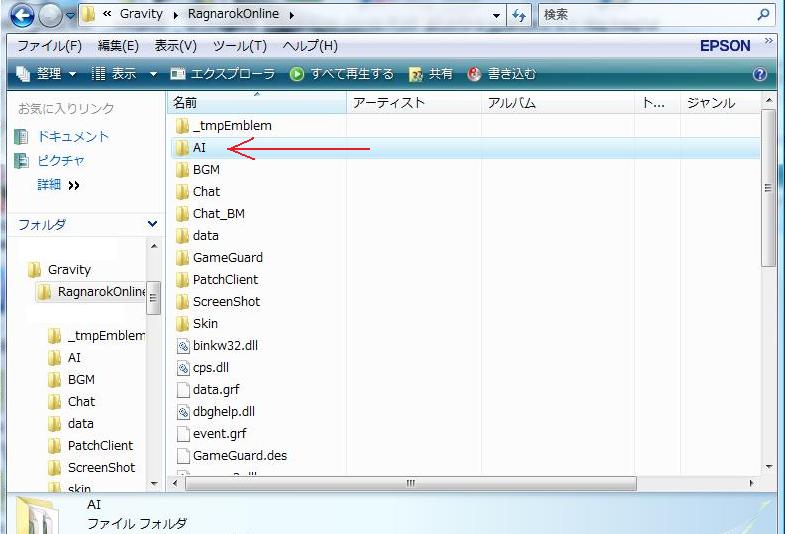Select the dbghelp.dll file icon
Screen dimensions: 785x534
[x=183, y=412]
